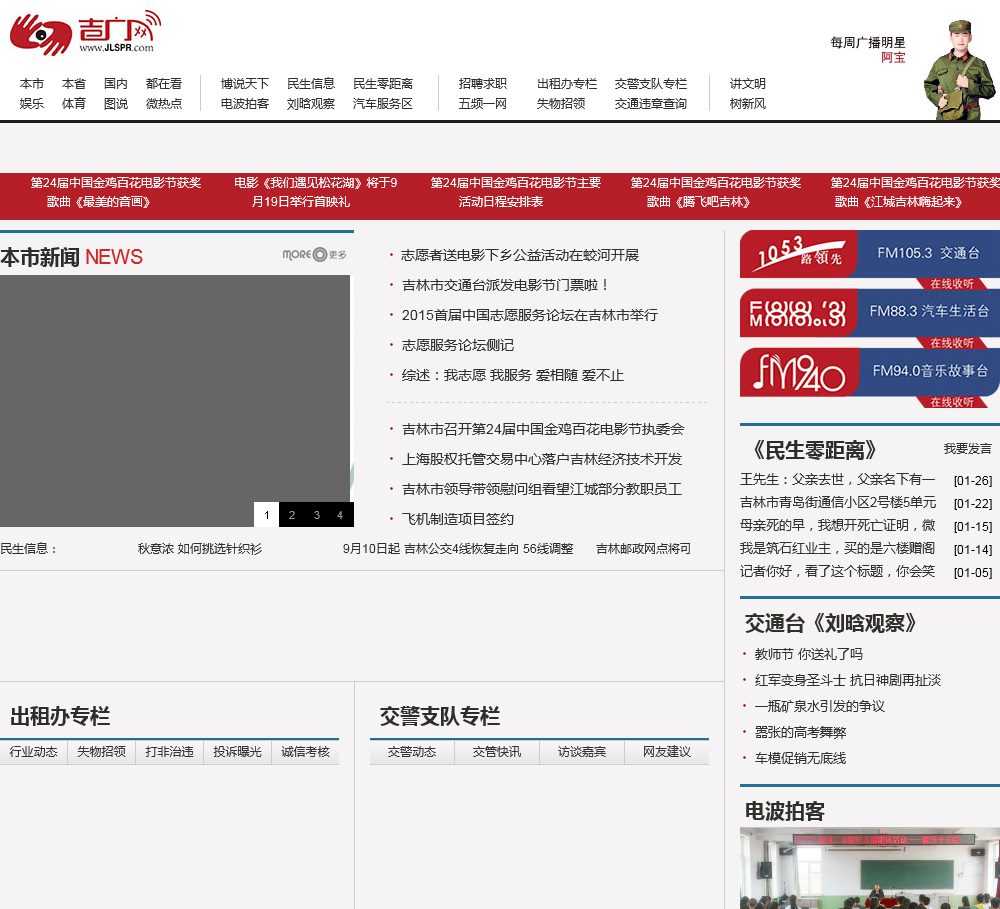The width and height of the screenshot is (1000, 909).
Task: Open the FM105.3 交通台 radio banner
Action: click(x=870, y=254)
